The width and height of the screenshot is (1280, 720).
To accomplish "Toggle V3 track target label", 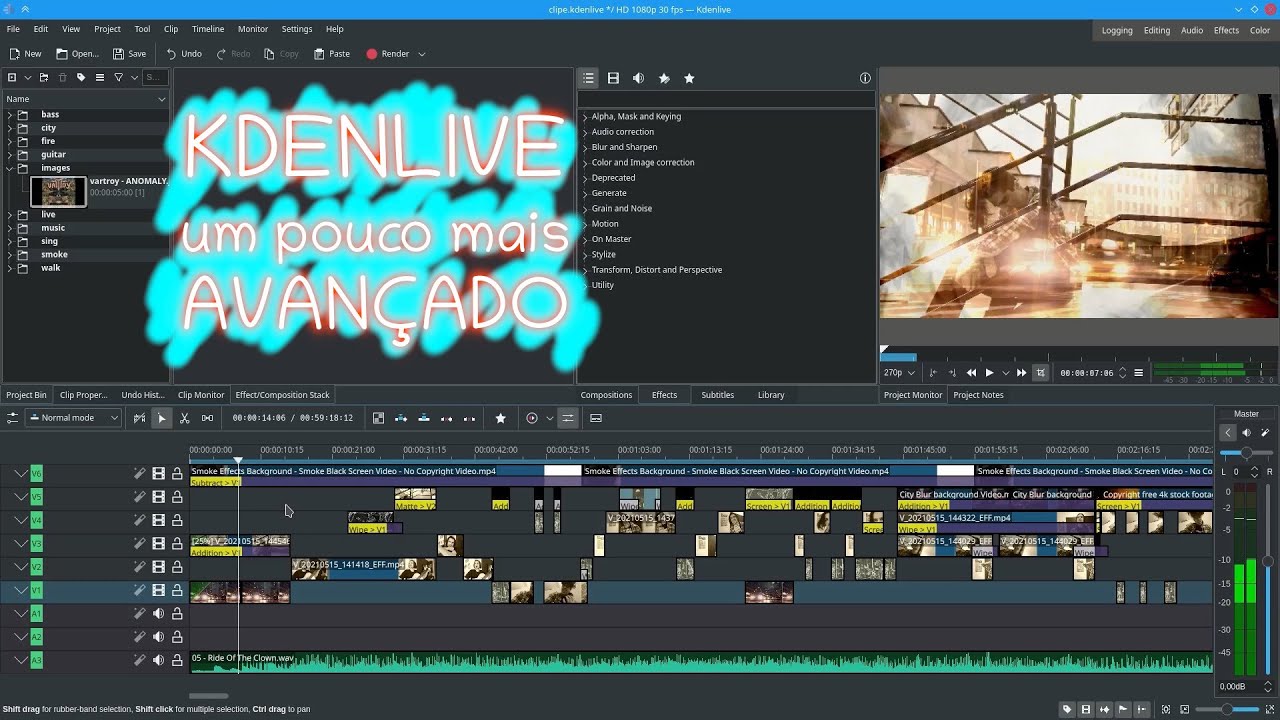I will [x=36, y=543].
